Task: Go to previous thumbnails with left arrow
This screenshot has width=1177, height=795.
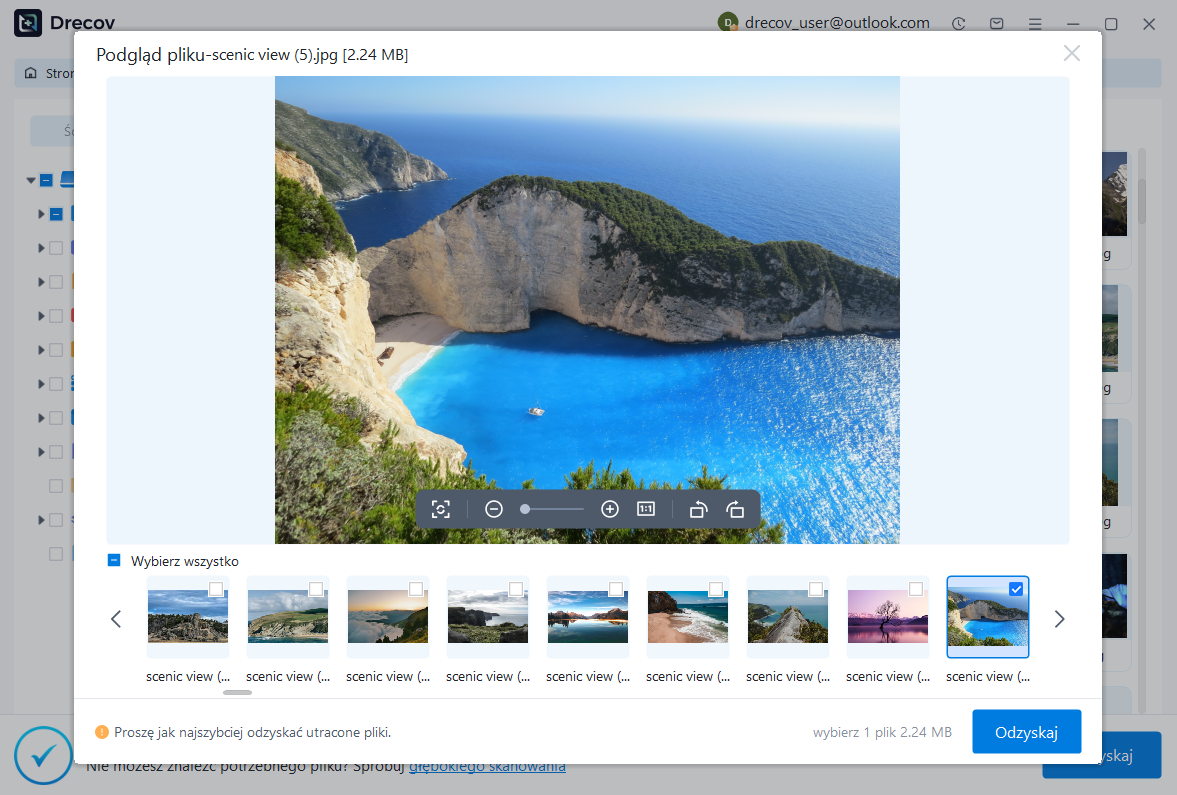Action: [116, 619]
